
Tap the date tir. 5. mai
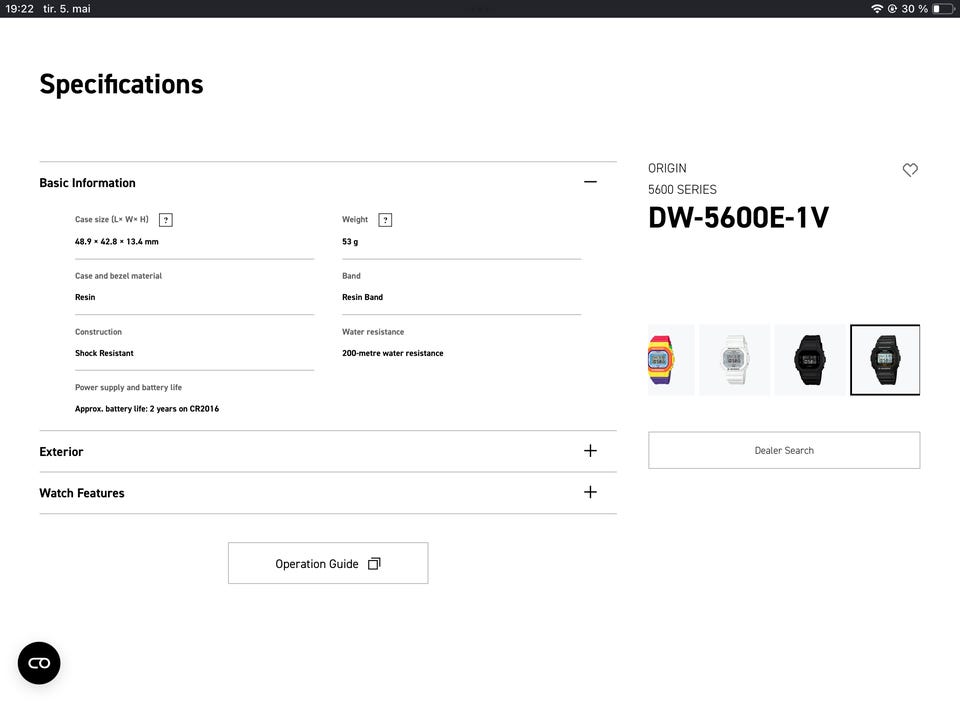pyautogui.click(x=67, y=9)
